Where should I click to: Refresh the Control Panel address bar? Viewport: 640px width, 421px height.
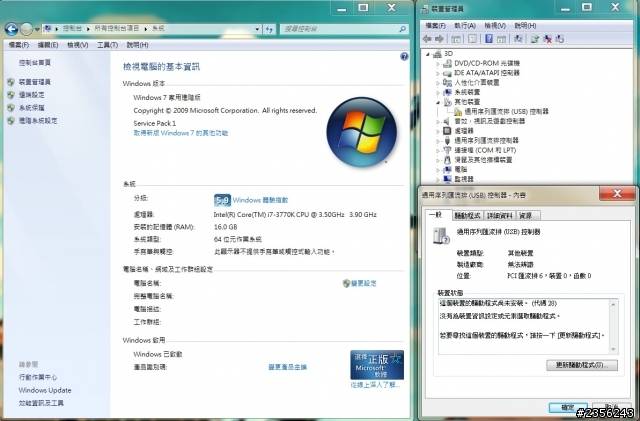[x=269, y=29]
